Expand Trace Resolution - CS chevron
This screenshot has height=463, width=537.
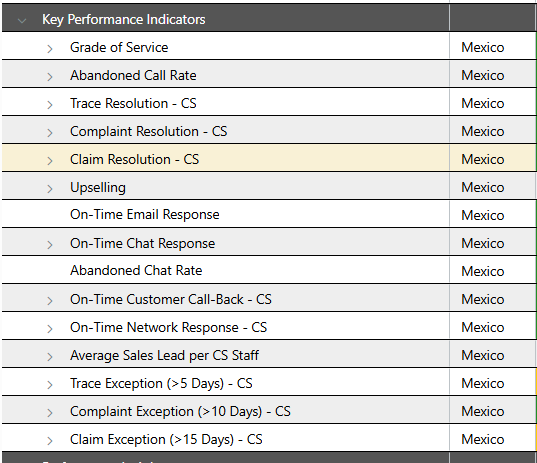point(50,105)
